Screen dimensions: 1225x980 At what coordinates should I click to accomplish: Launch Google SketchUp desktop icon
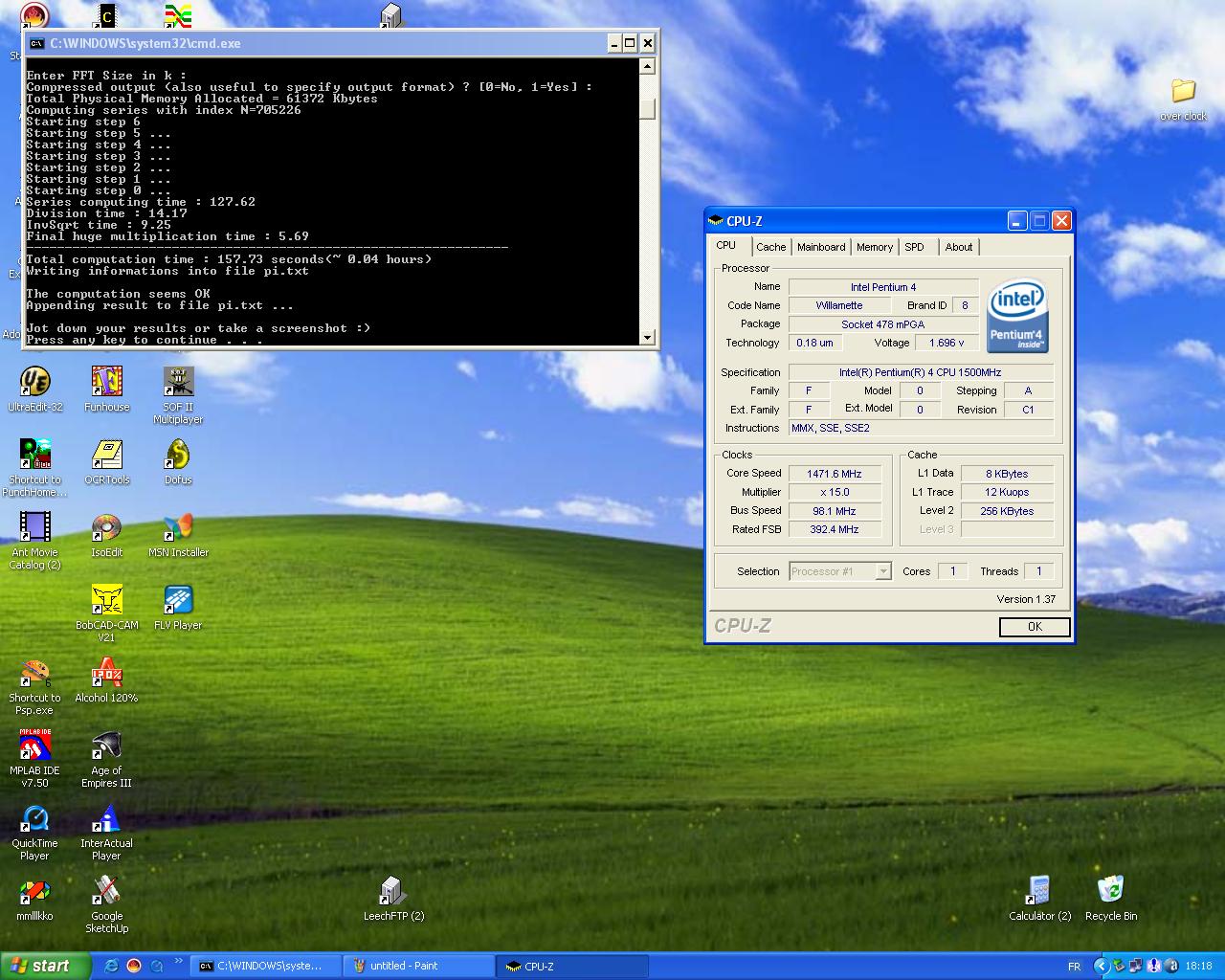pos(106,904)
